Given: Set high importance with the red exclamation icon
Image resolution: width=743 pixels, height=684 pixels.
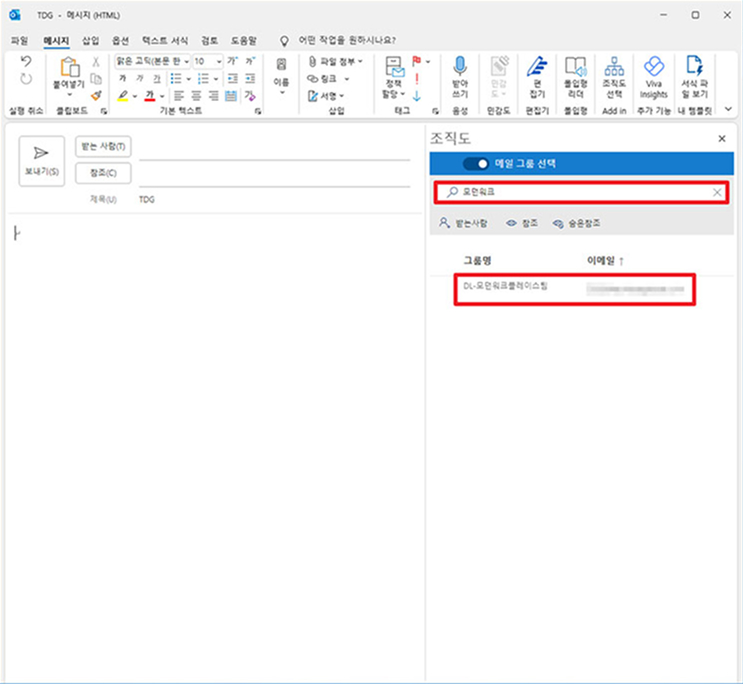Looking at the screenshot, I should 417,79.
